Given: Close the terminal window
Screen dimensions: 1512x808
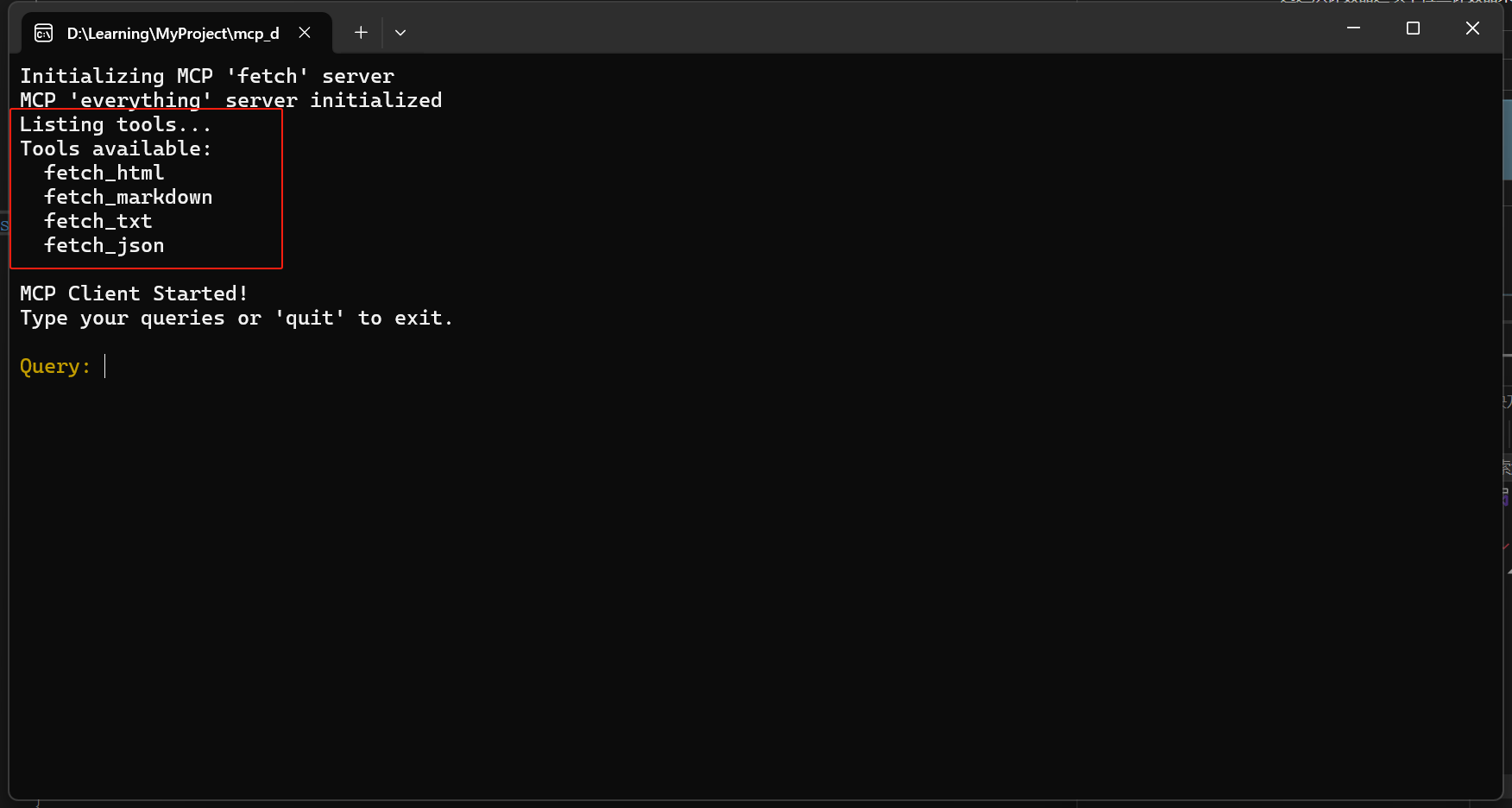Looking at the screenshot, I should point(1472,28).
